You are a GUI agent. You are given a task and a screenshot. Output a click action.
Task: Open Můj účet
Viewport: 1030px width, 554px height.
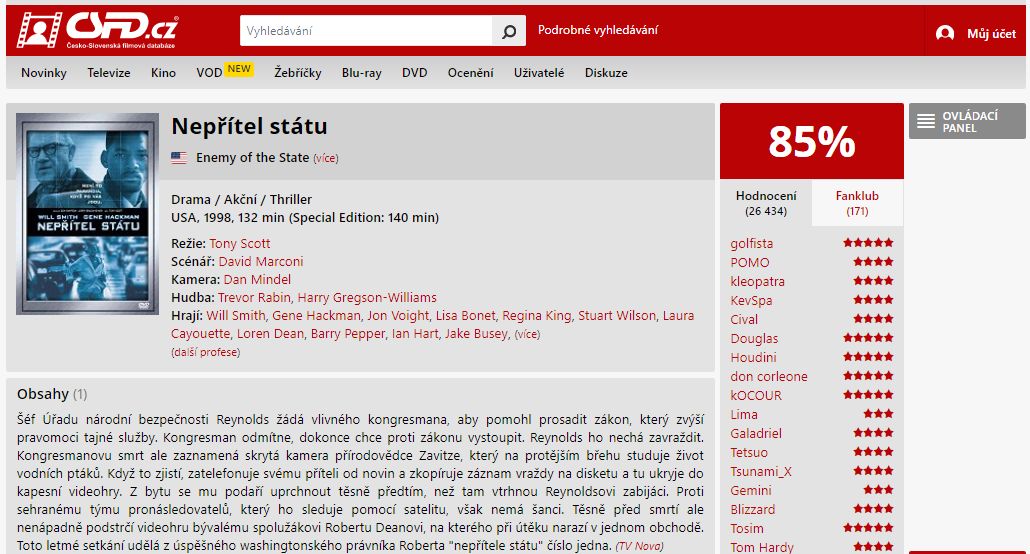tap(991, 34)
